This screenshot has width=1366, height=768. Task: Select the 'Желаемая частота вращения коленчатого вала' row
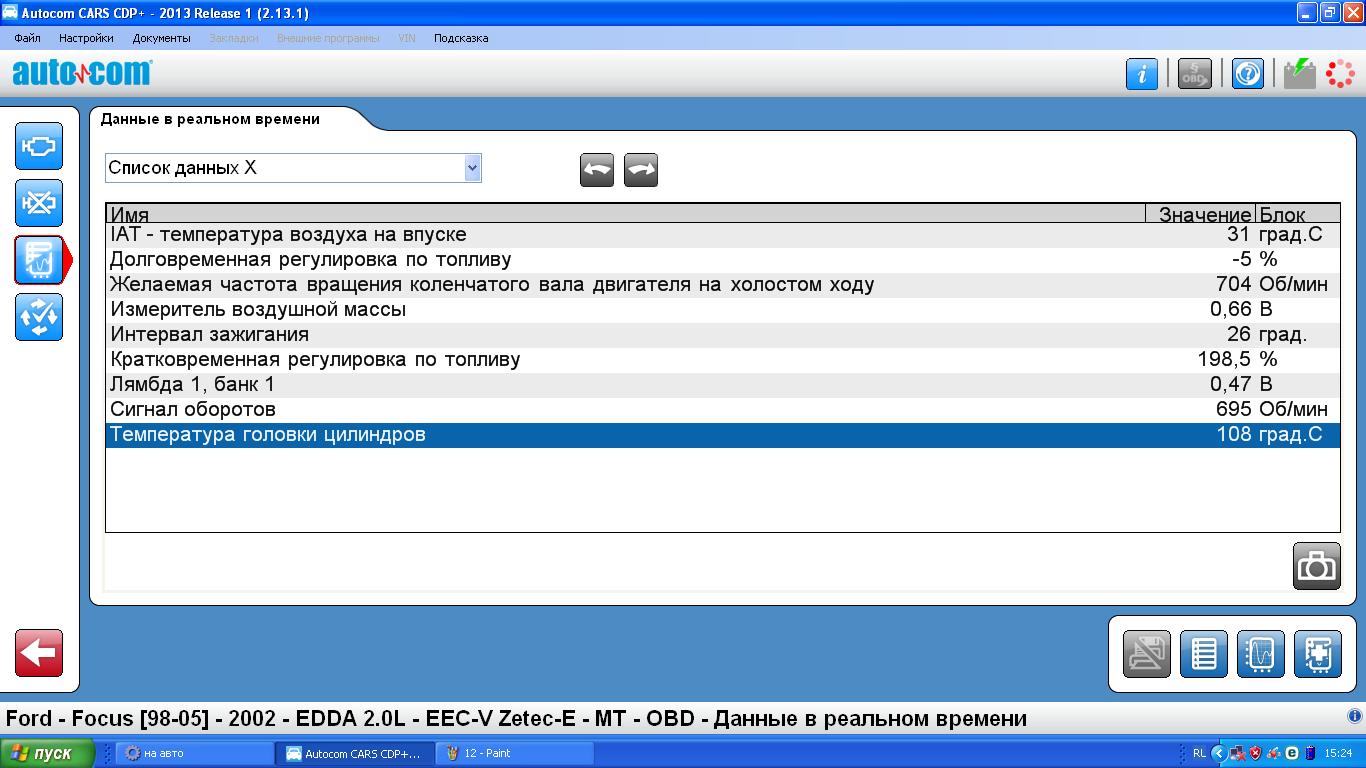[x=723, y=285]
